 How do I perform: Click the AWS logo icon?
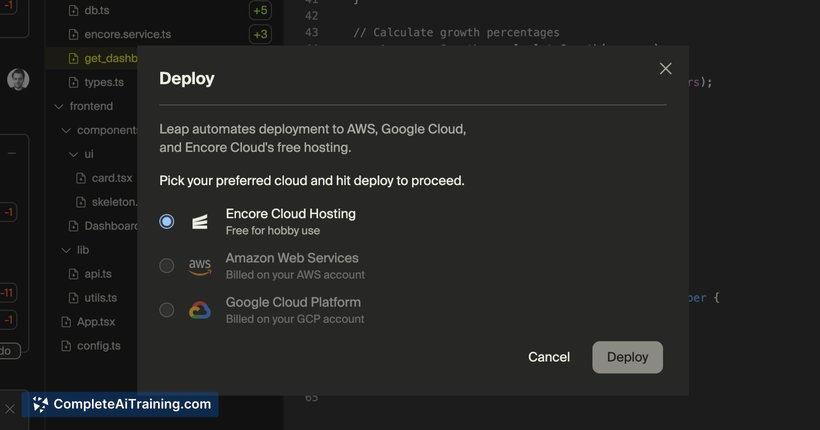click(200, 266)
